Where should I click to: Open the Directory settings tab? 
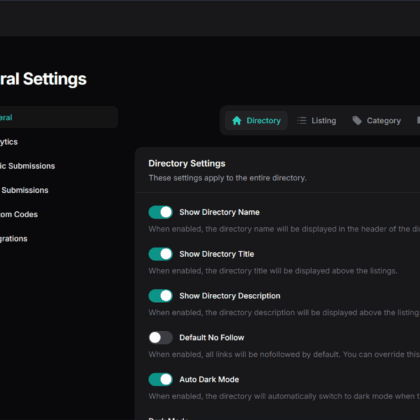(x=256, y=120)
